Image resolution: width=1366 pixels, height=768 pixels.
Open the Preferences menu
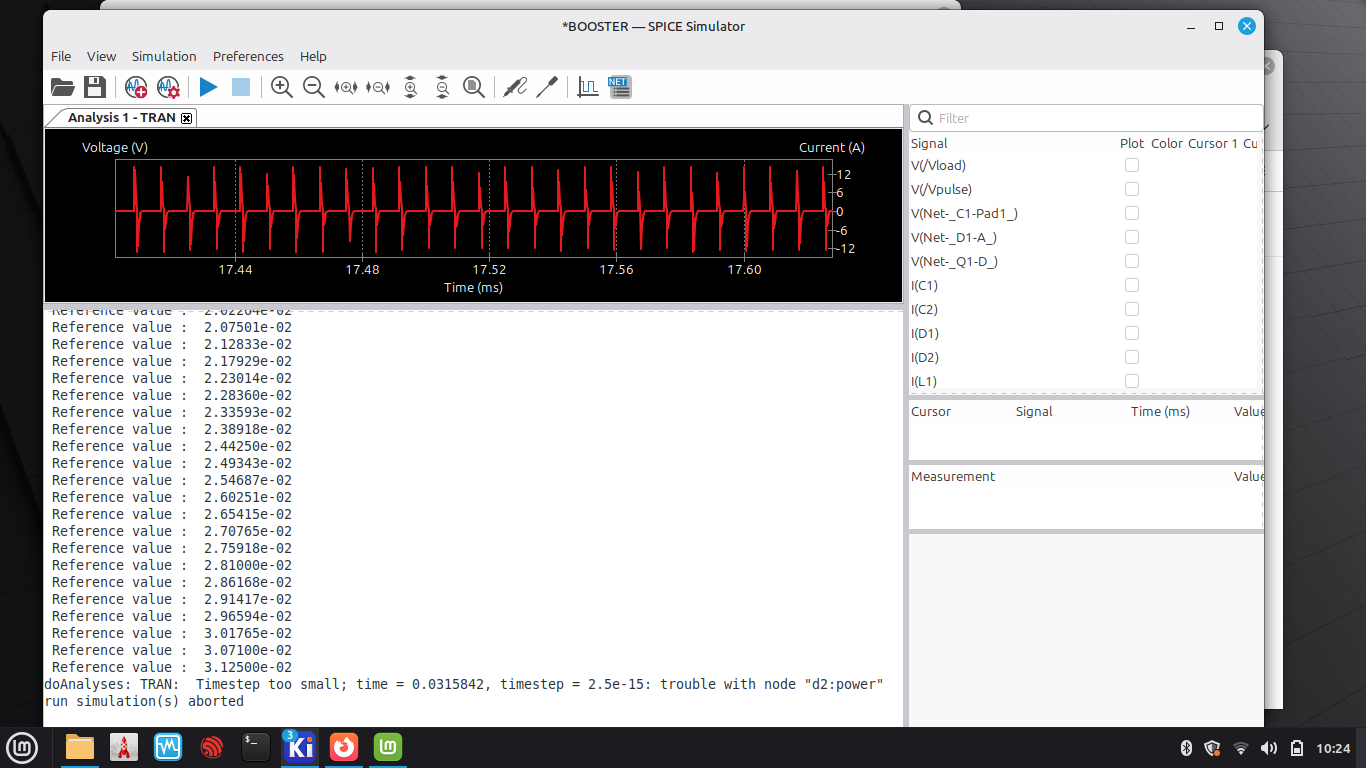click(248, 56)
